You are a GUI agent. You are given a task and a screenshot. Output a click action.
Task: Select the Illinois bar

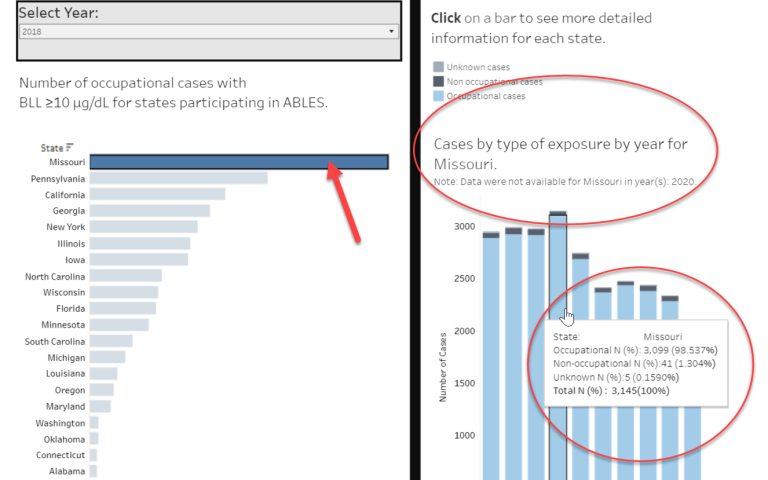139,243
